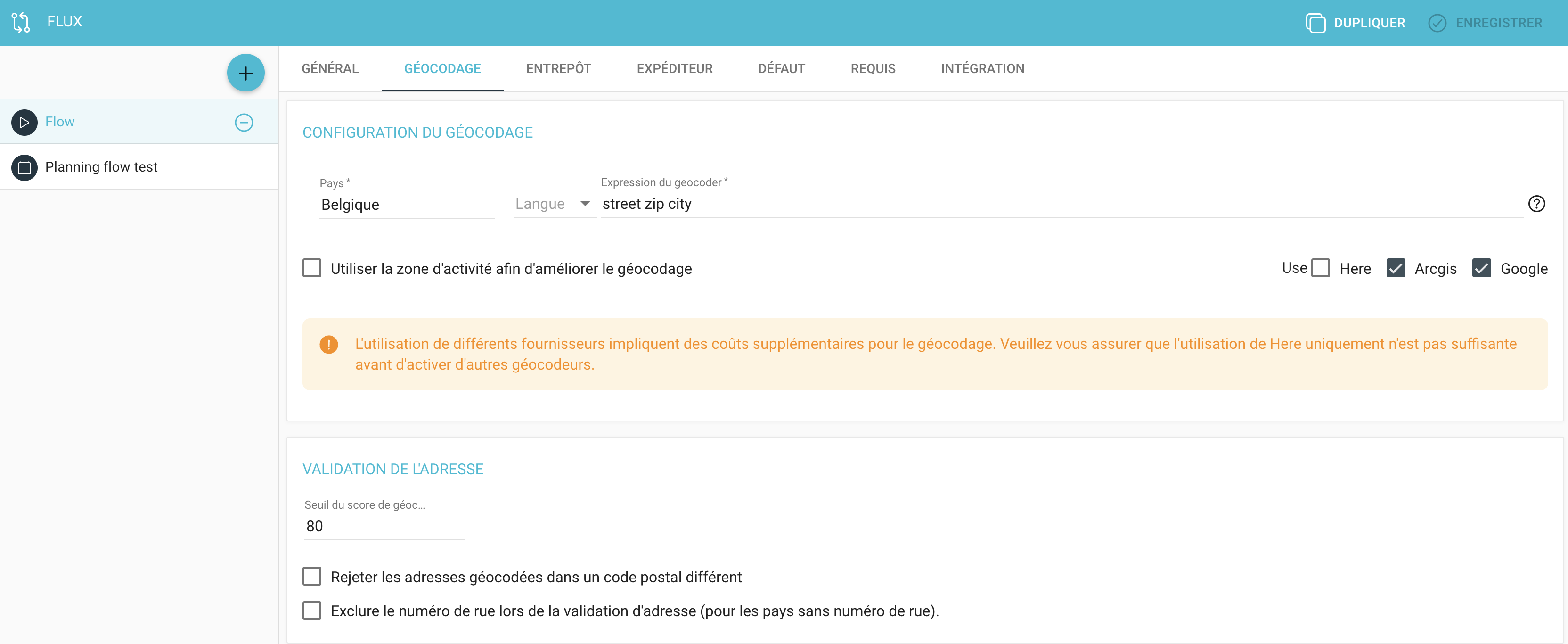Viewport: 1568px width, 644px height.
Task: Check the Here geocoder option
Action: pos(1320,268)
